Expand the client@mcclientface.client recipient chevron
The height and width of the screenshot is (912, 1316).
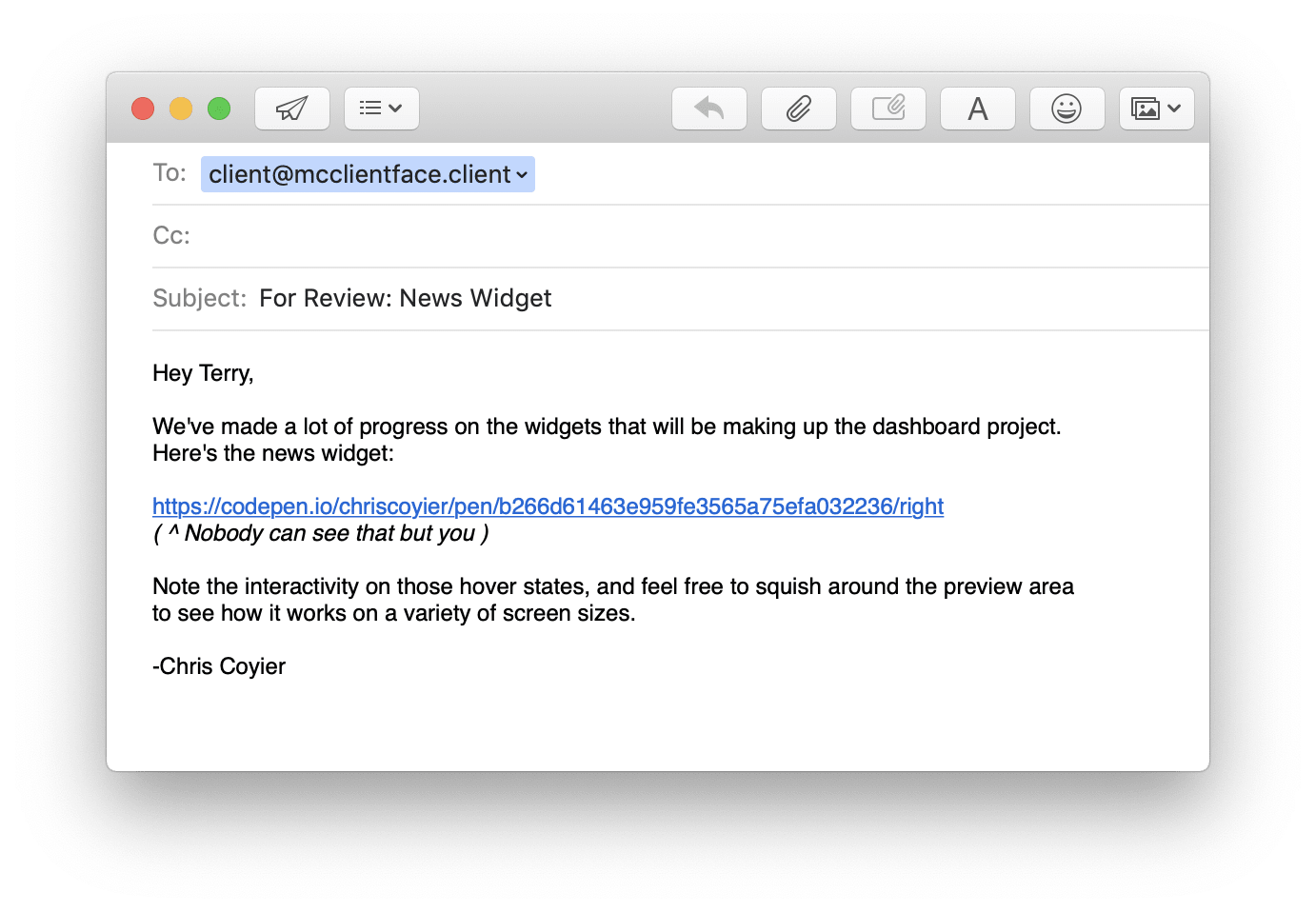click(522, 175)
